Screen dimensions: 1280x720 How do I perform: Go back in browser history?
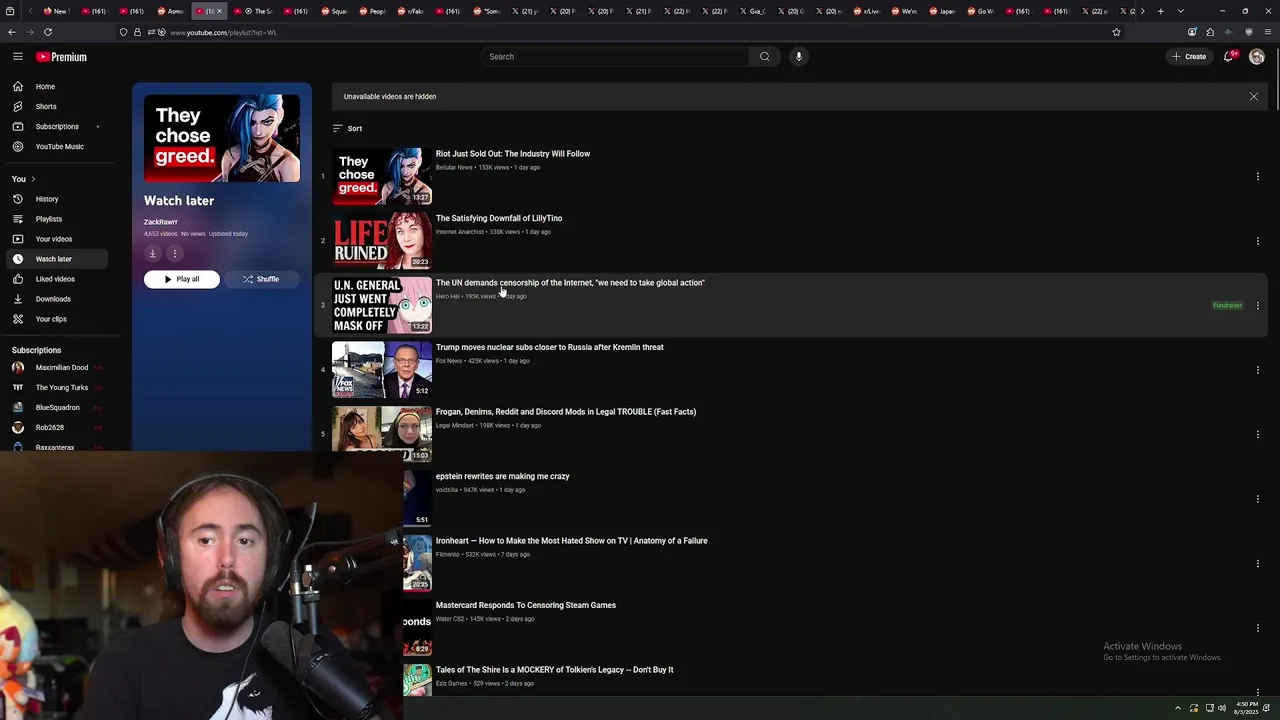point(12,32)
